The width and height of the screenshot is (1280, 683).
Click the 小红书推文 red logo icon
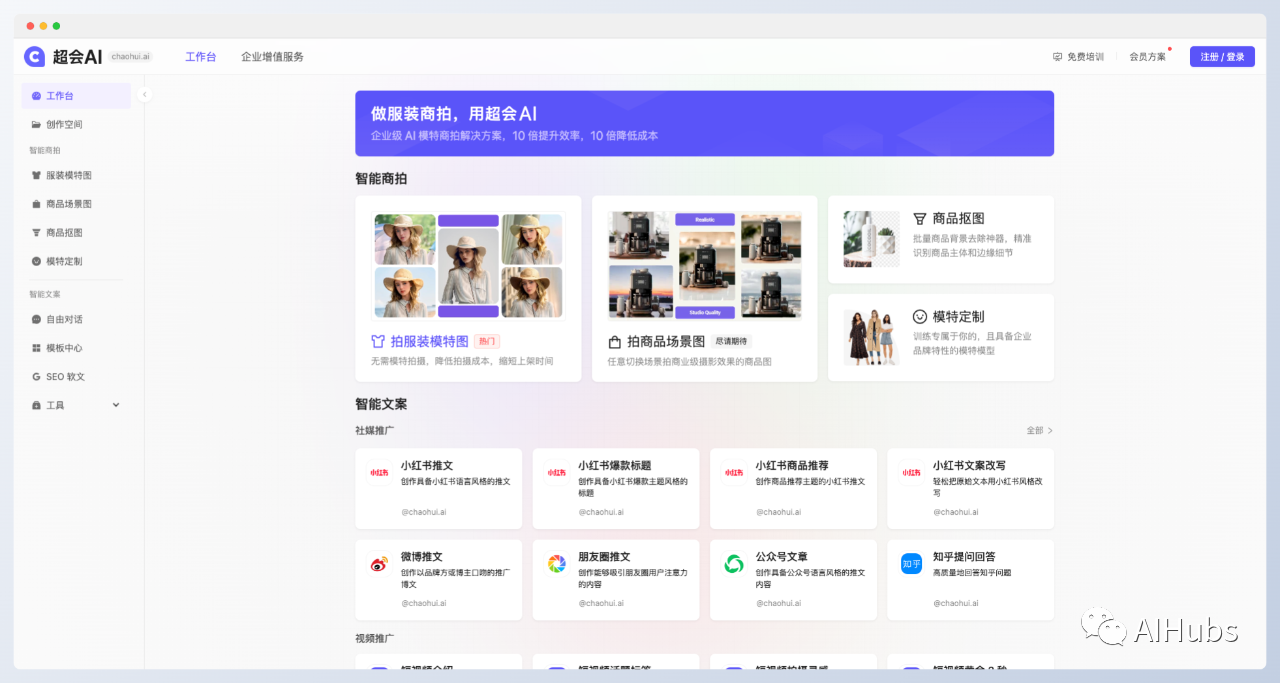pyautogui.click(x=379, y=473)
